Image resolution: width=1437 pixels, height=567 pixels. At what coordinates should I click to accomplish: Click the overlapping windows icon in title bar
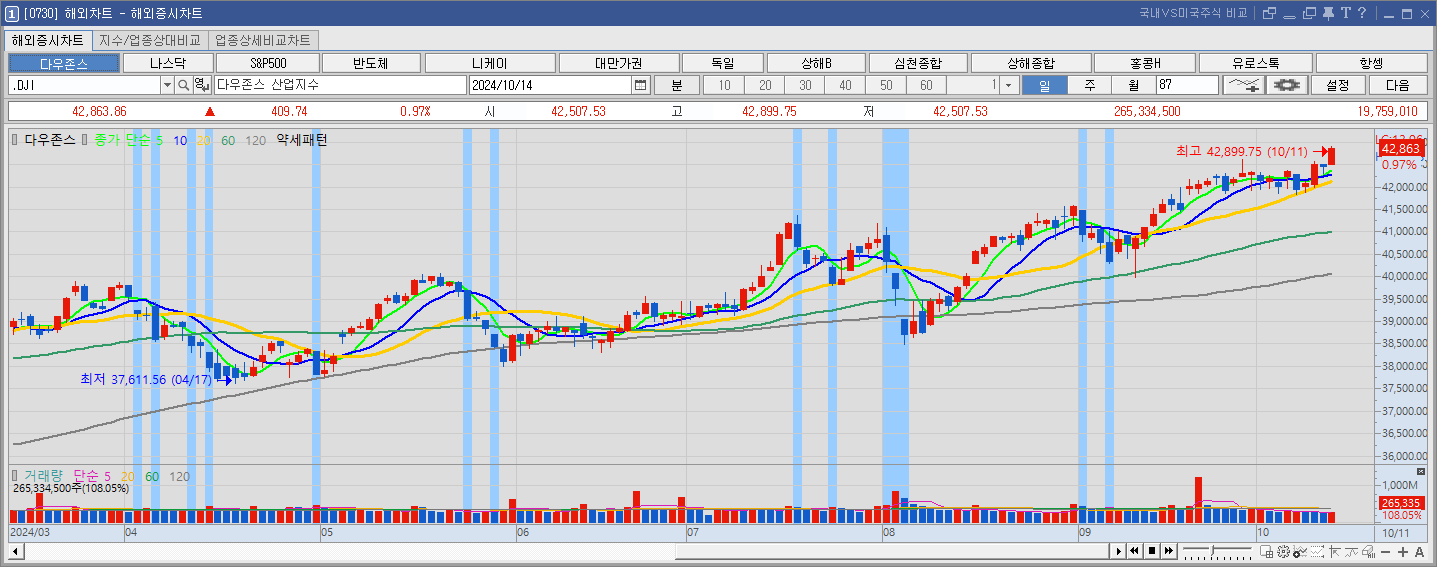pos(1309,13)
